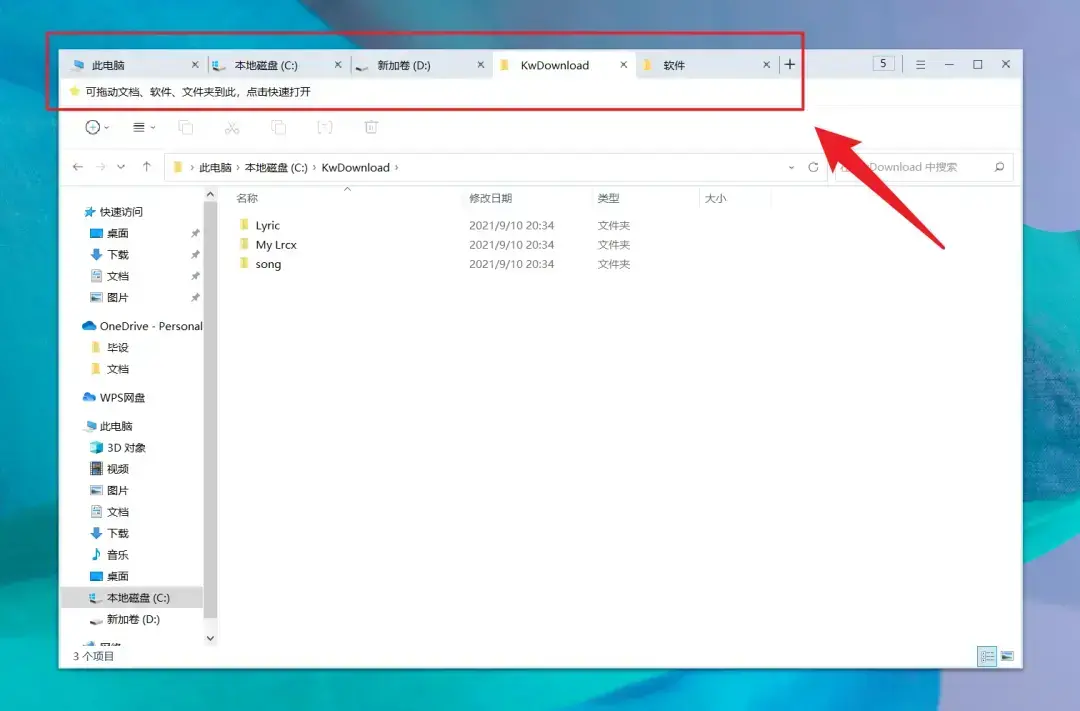Switch to details view in status bar
Viewport: 1080px width, 711px height.
(987, 656)
